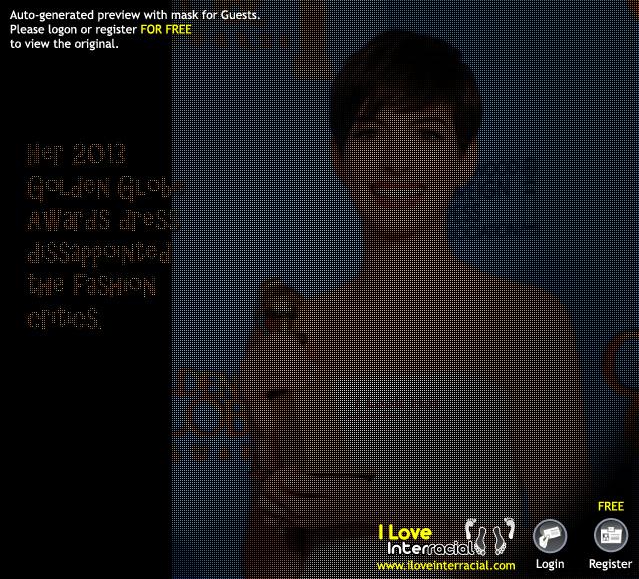Screen dimensions: 639x579
Task: Click the 'the Fashion' caption line
Action: click(x=92, y=285)
